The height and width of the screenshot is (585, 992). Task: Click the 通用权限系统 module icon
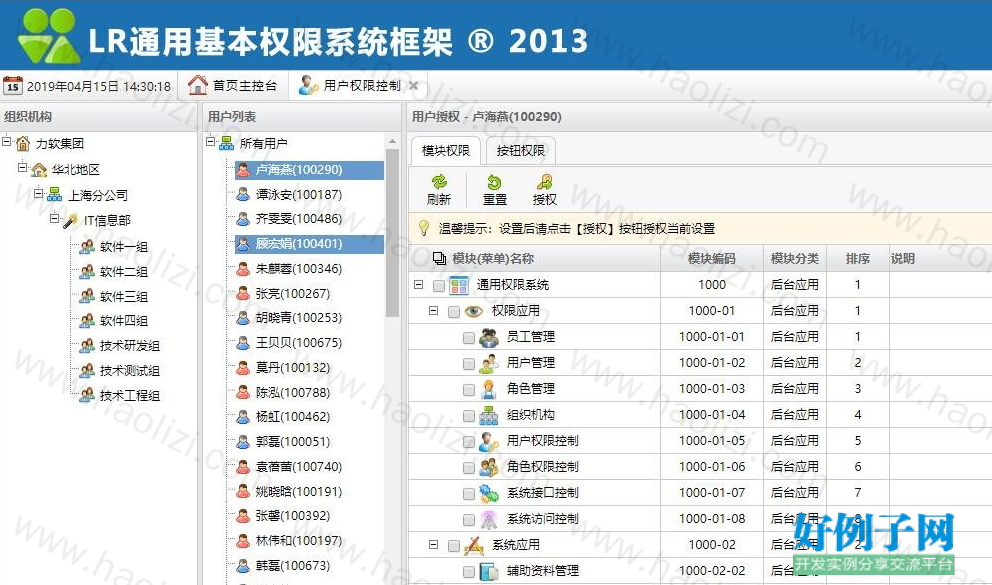coord(459,285)
